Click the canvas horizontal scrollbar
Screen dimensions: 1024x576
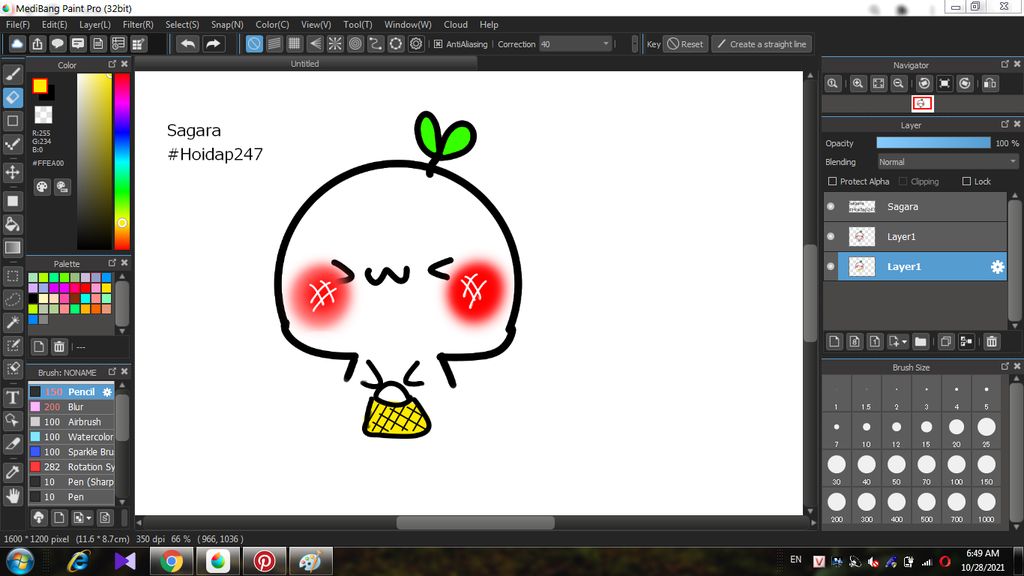475,522
